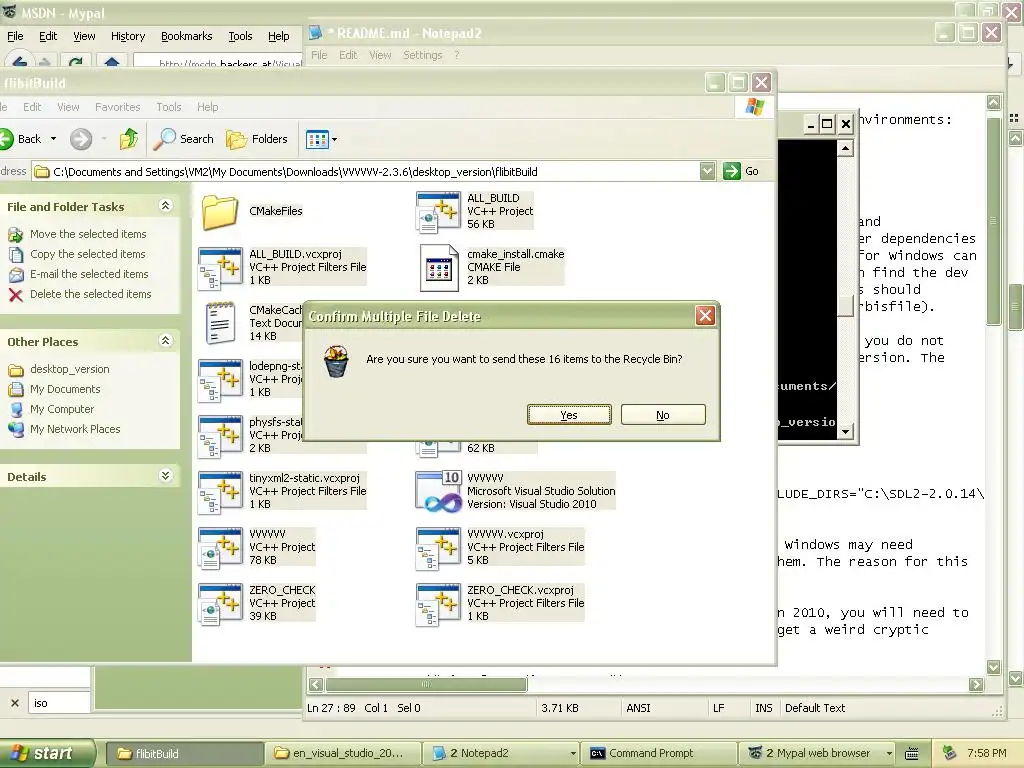Image resolution: width=1024 pixels, height=768 pixels.
Task: Click the Go button beside address bar
Action: (x=741, y=171)
